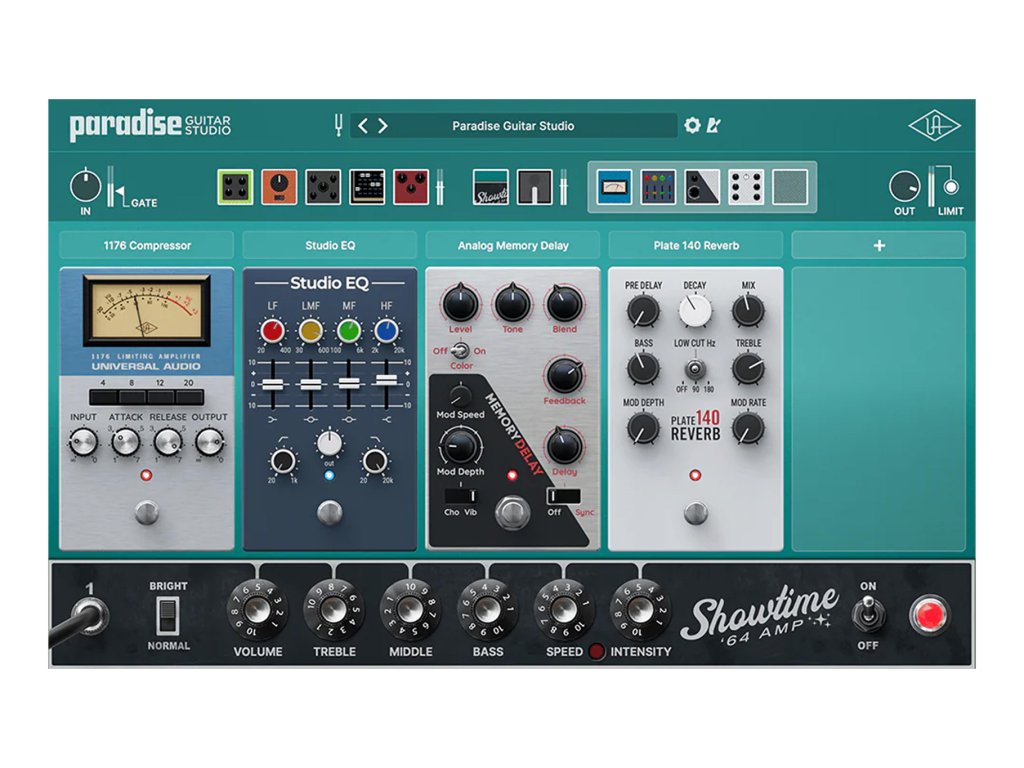Click the GATE threshold flag
Screen dimensions: 1024x768
click(x=120, y=193)
